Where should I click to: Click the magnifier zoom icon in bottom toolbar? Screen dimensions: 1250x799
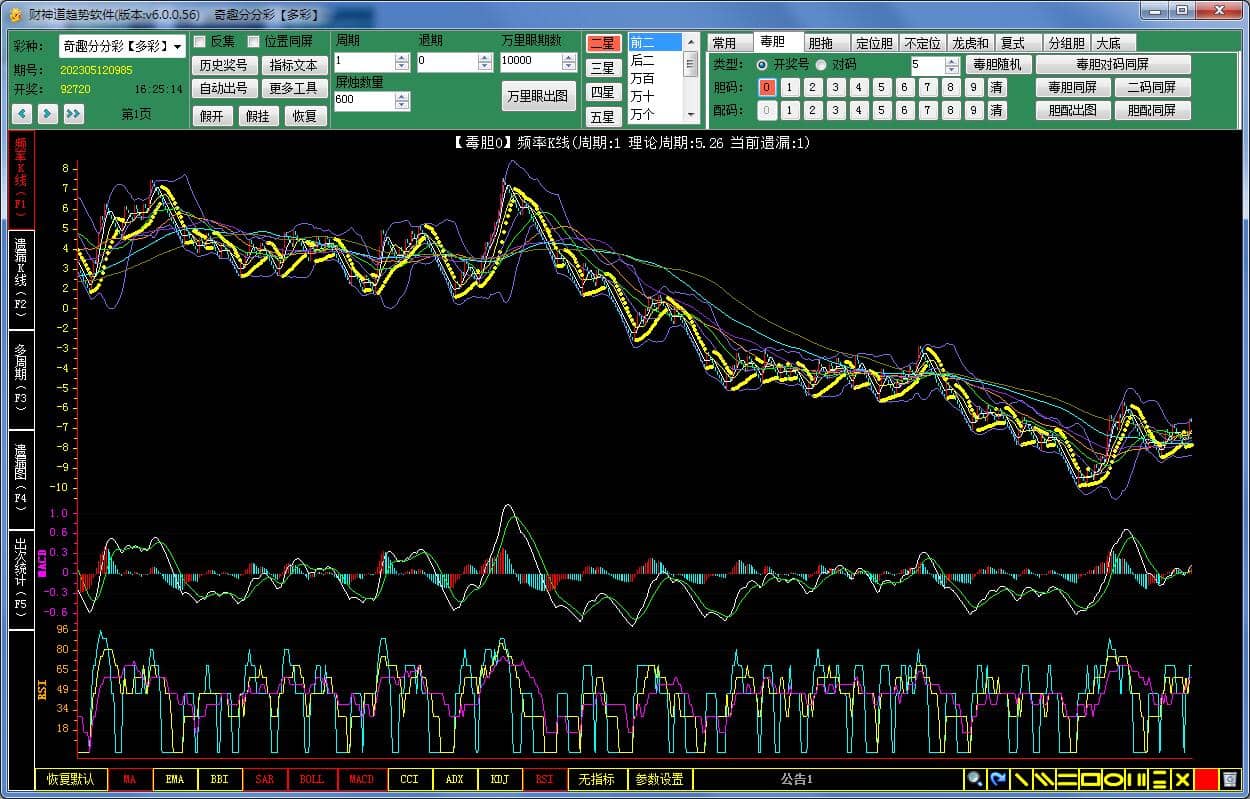pyautogui.click(x=974, y=779)
